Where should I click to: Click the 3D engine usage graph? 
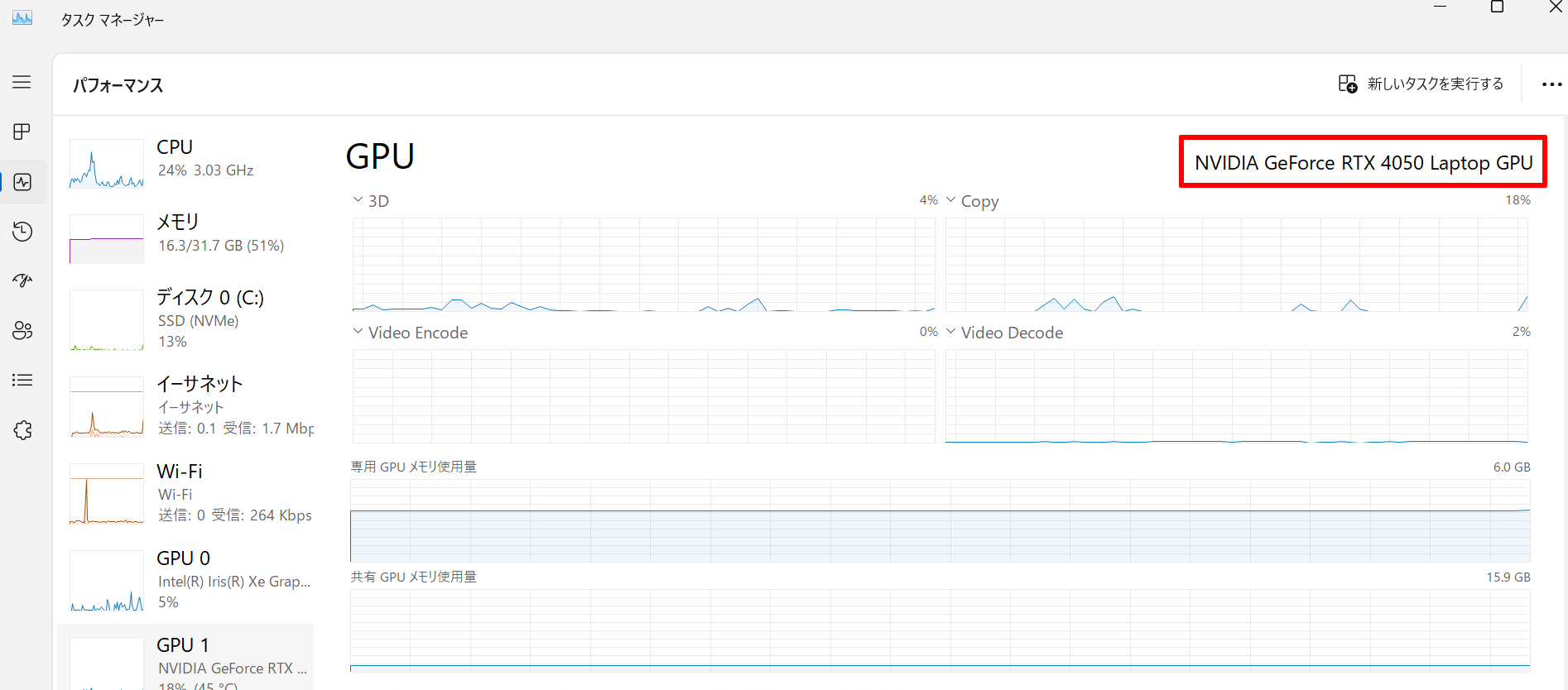(643, 265)
